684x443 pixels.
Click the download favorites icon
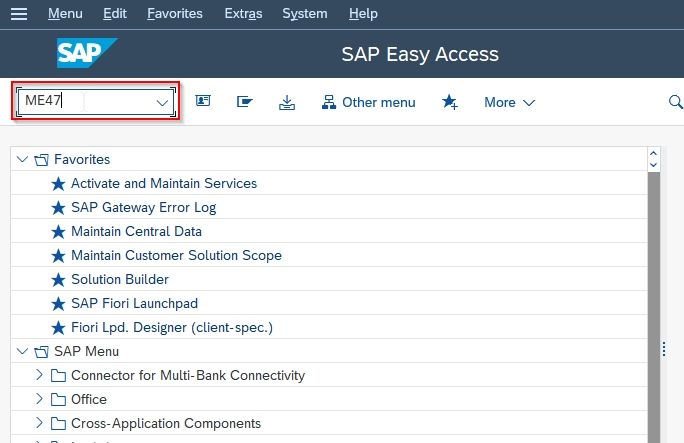click(287, 102)
